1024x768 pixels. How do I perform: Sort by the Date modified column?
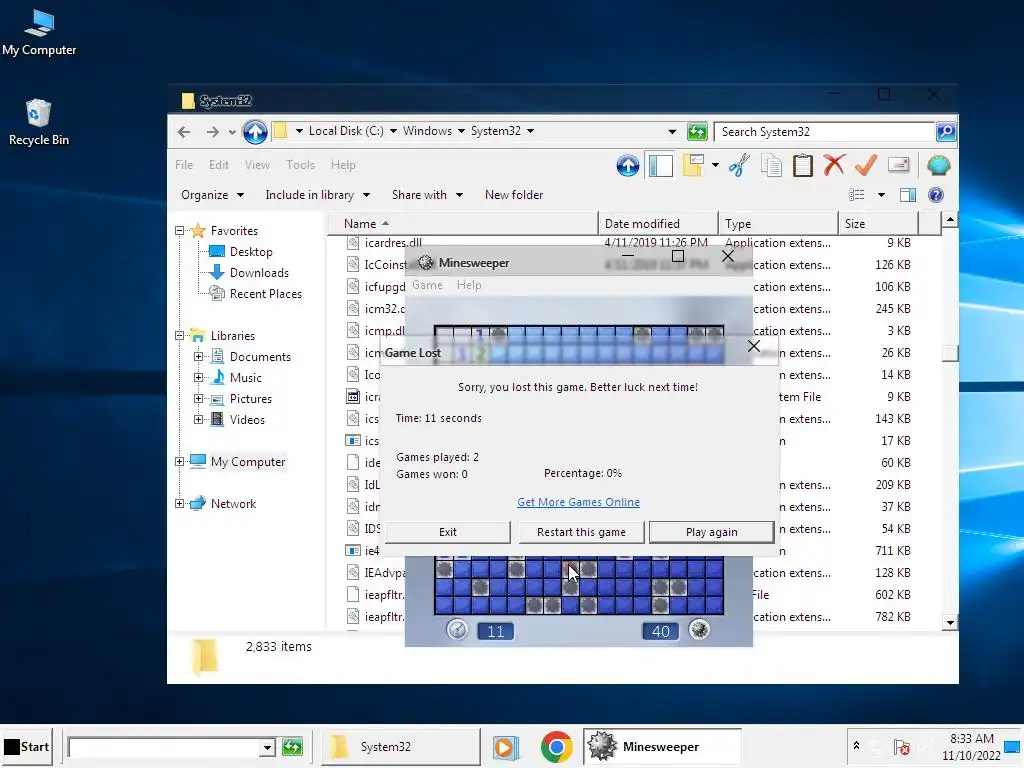tap(658, 223)
